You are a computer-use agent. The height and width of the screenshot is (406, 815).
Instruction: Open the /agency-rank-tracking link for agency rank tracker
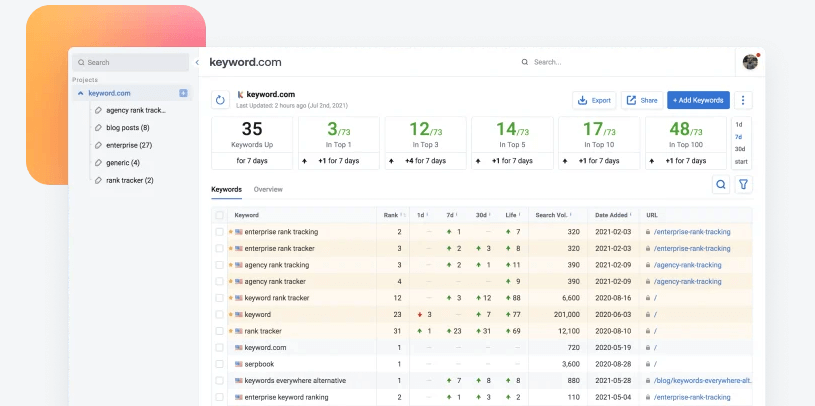688,281
